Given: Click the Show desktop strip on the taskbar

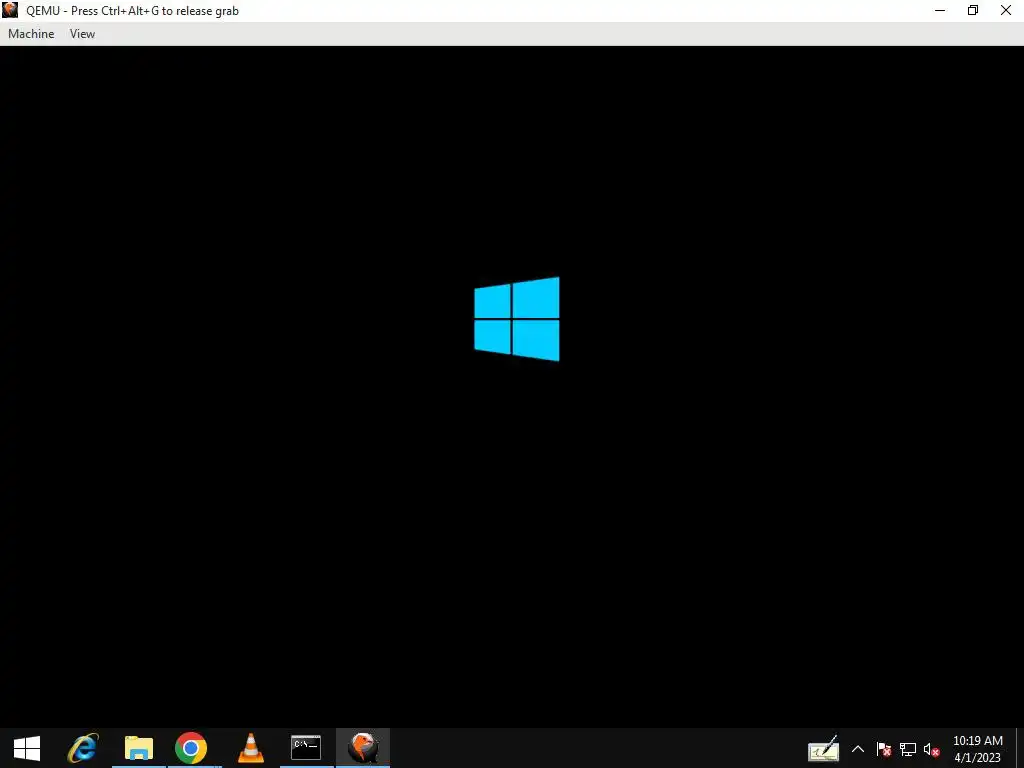Looking at the screenshot, I should [1020, 748].
